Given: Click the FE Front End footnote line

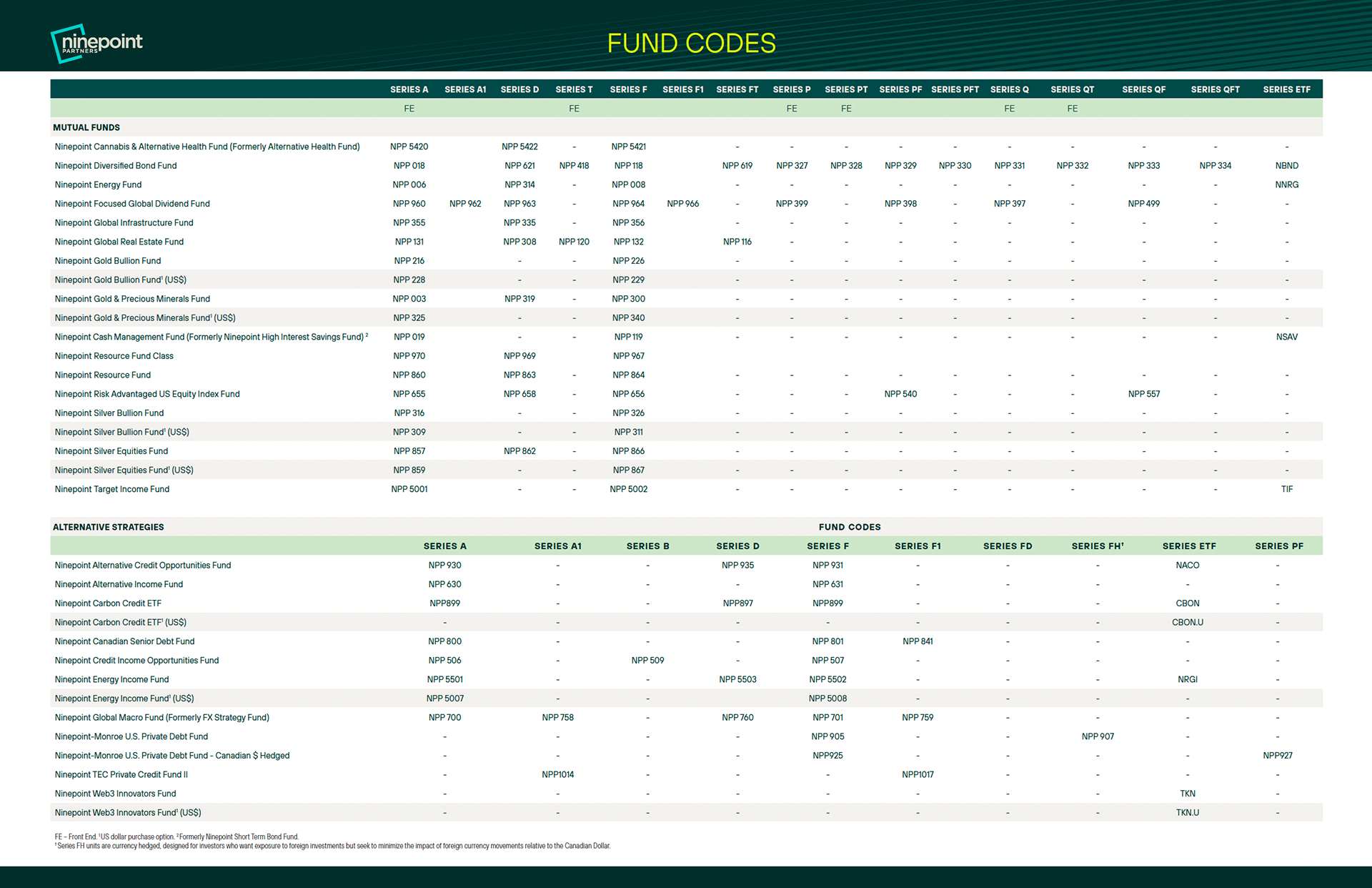Looking at the screenshot, I should (x=177, y=837).
